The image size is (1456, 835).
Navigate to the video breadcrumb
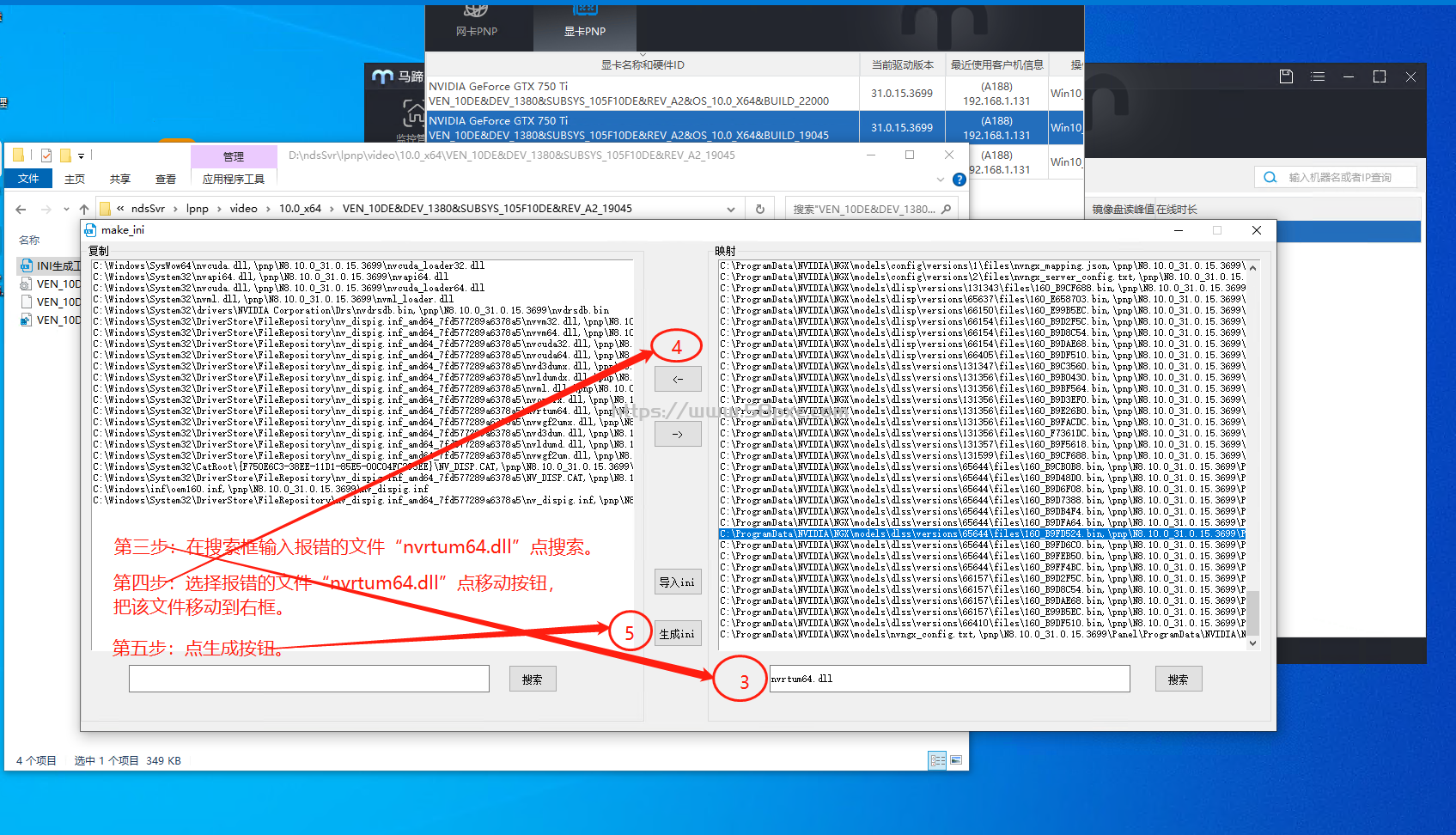pyautogui.click(x=243, y=209)
